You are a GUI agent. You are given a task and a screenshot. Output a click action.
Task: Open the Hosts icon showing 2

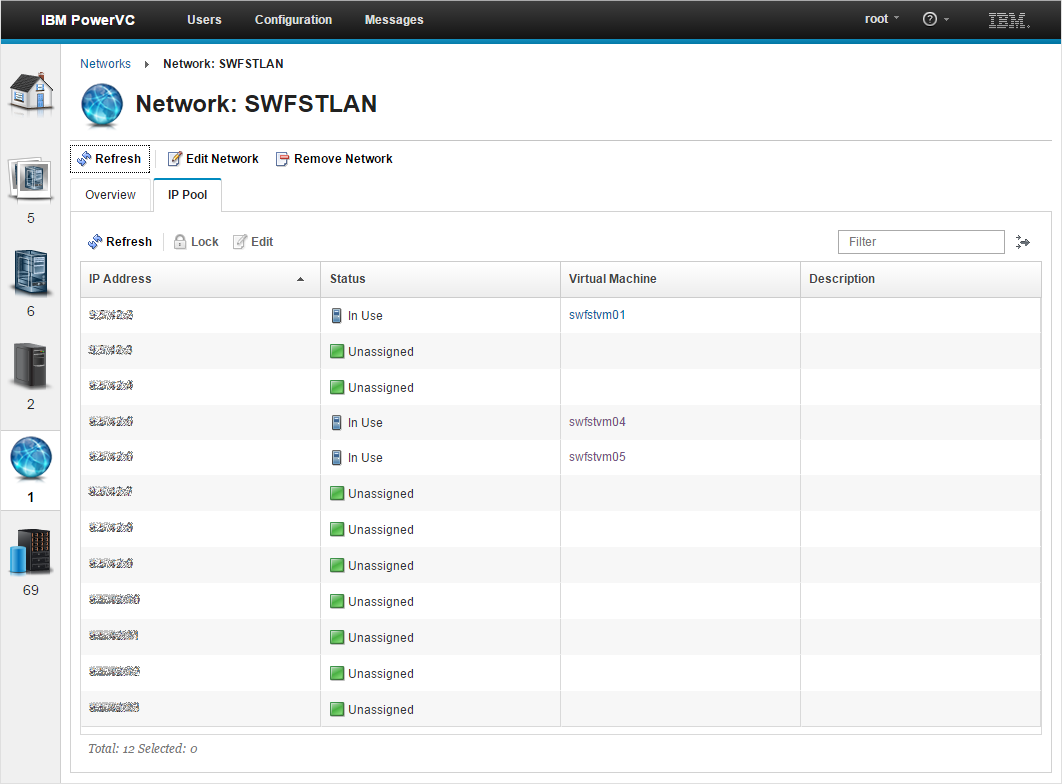tap(30, 366)
